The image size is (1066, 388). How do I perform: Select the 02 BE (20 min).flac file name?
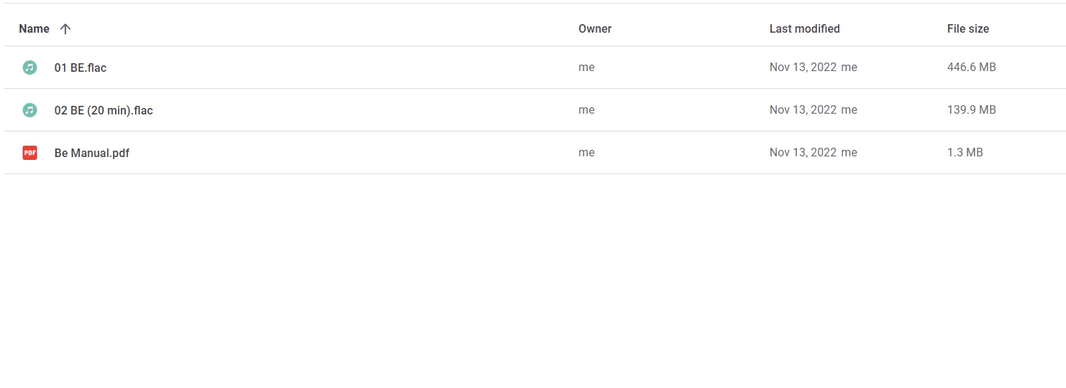(103, 110)
